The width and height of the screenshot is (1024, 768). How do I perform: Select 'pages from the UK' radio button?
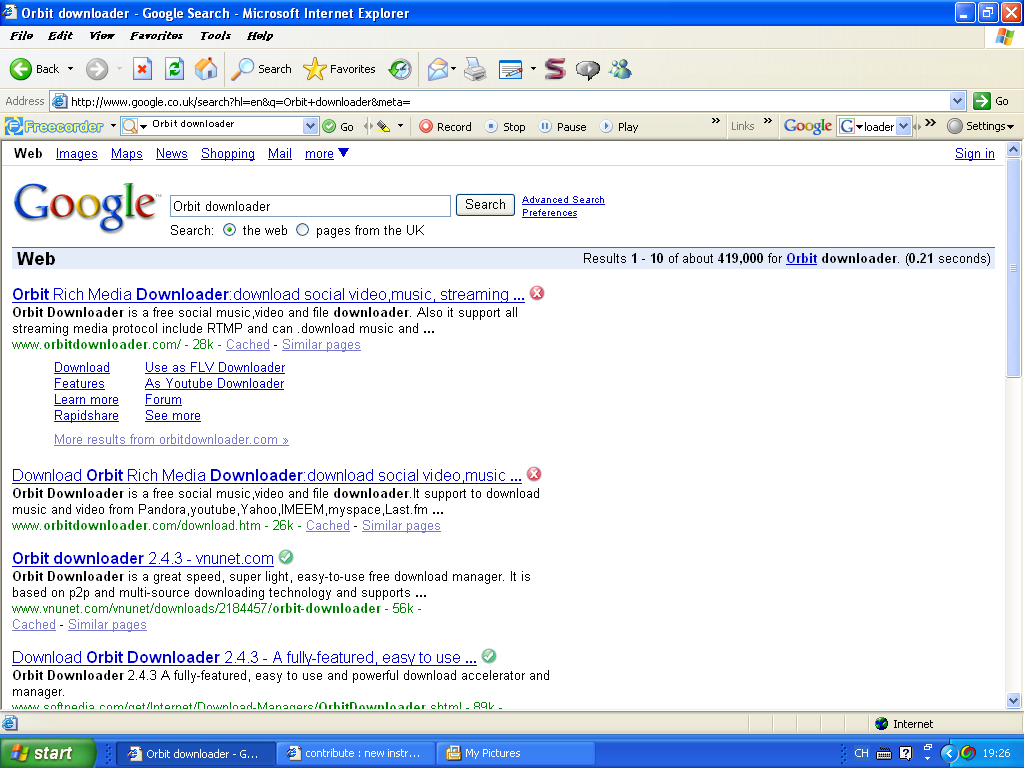(x=302, y=230)
